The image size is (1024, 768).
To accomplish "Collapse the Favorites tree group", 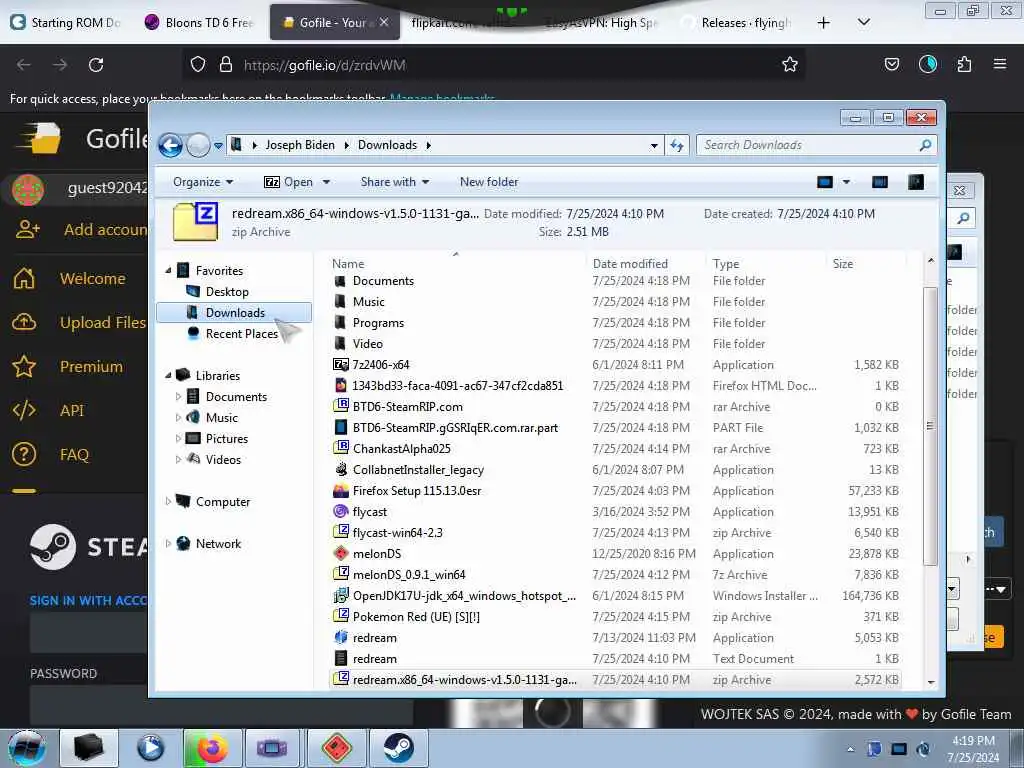I will coord(168,270).
